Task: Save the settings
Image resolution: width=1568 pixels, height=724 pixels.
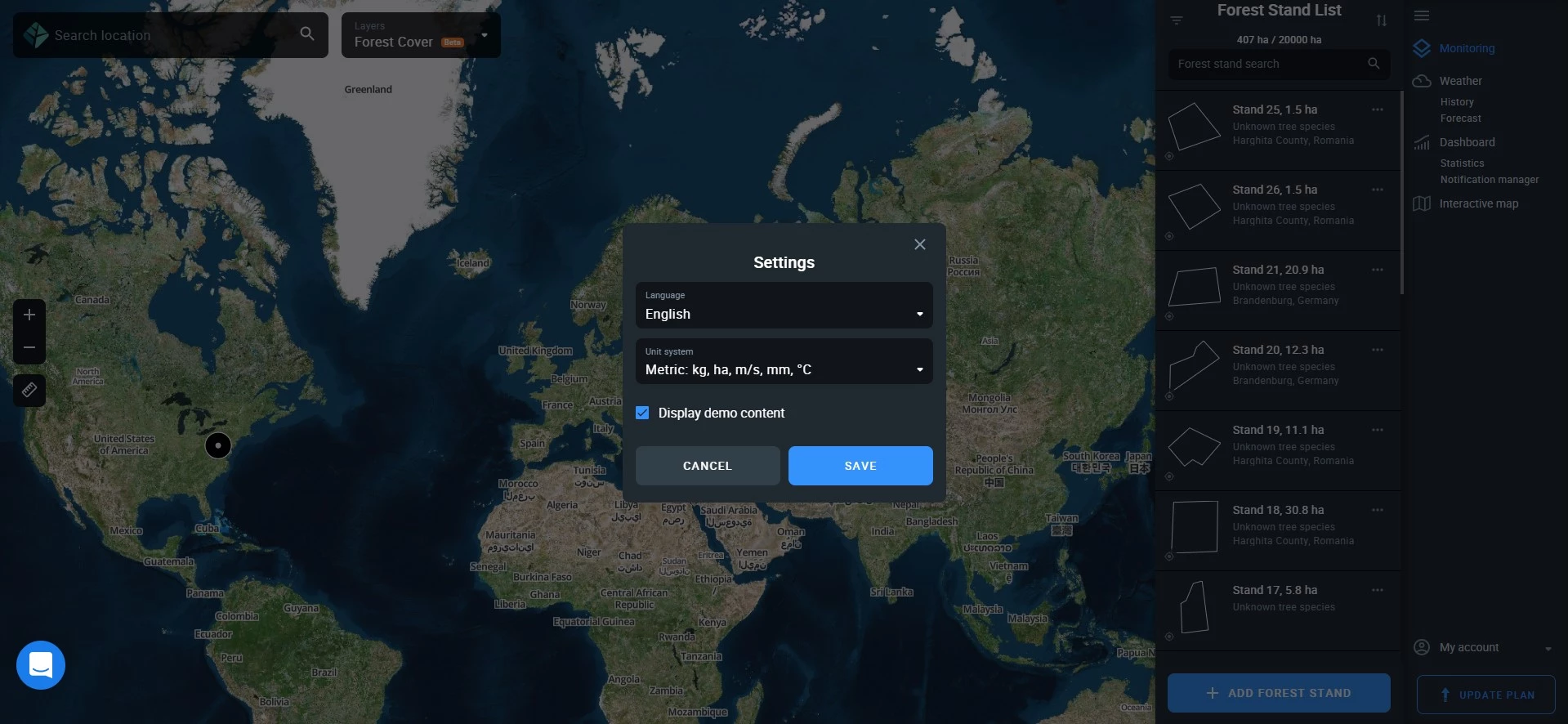Action: click(860, 466)
